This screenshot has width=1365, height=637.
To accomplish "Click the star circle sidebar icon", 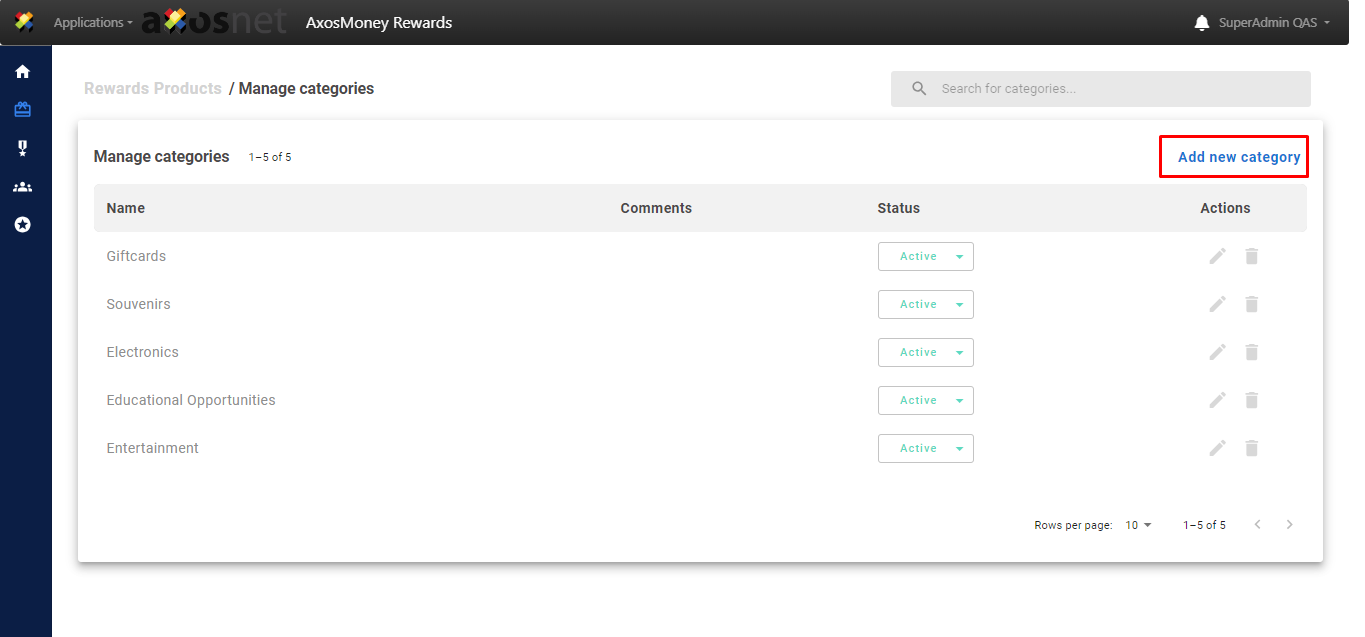I will [22, 225].
